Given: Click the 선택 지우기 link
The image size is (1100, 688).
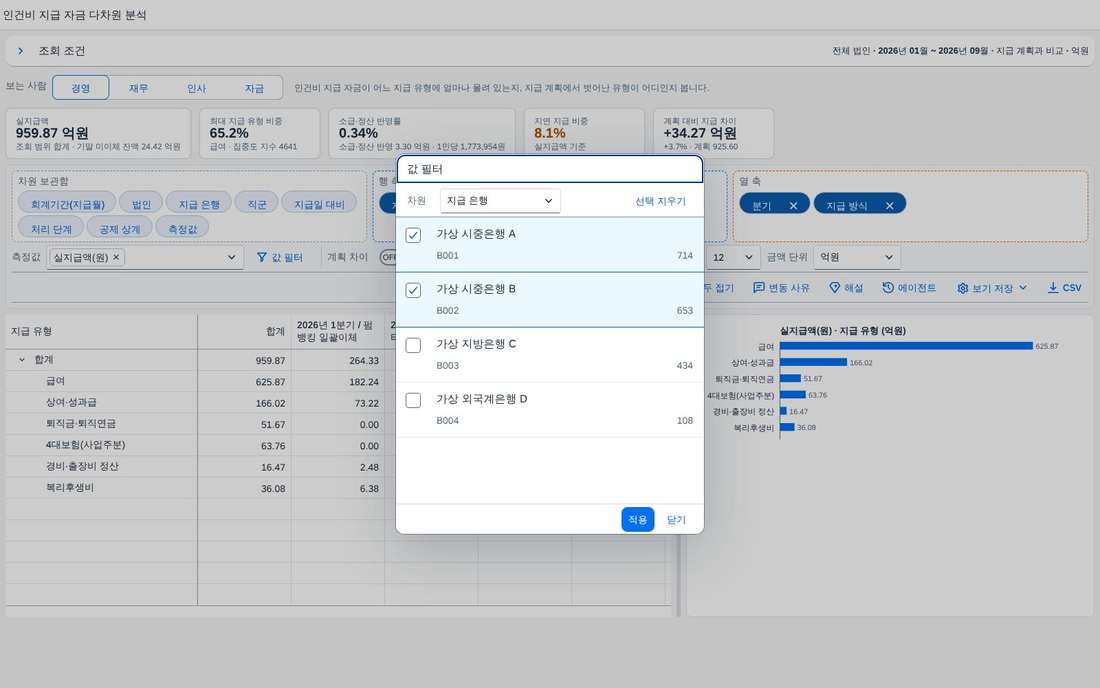Looking at the screenshot, I should (660, 201).
